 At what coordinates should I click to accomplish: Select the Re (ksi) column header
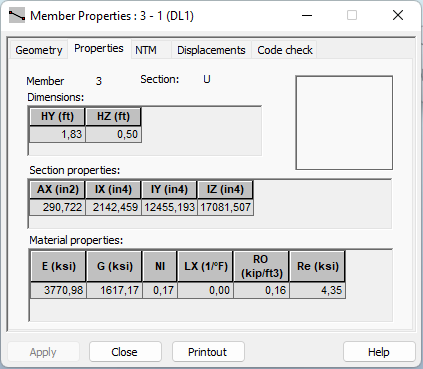tap(318, 266)
